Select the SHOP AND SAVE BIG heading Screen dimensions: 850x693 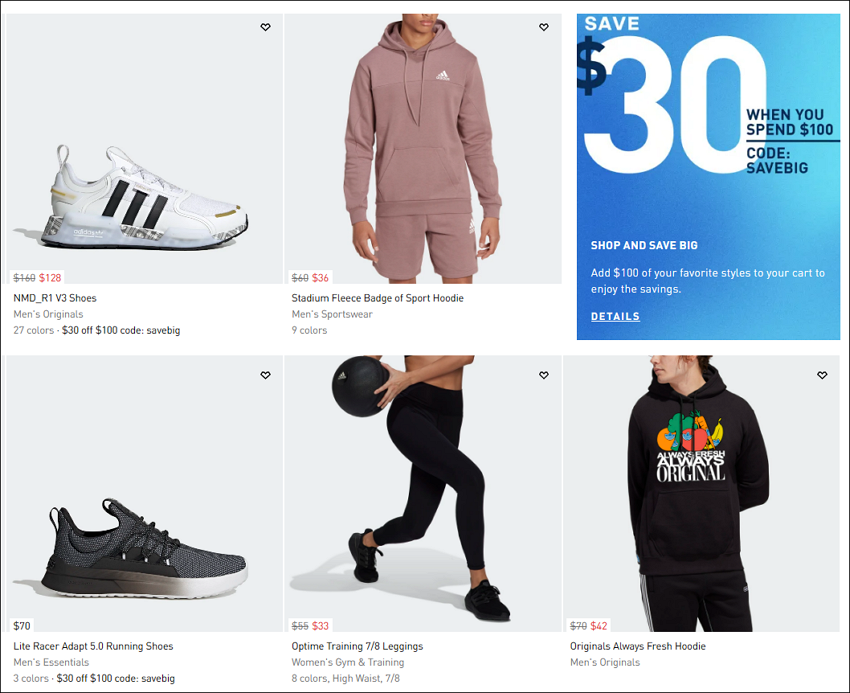(x=644, y=245)
